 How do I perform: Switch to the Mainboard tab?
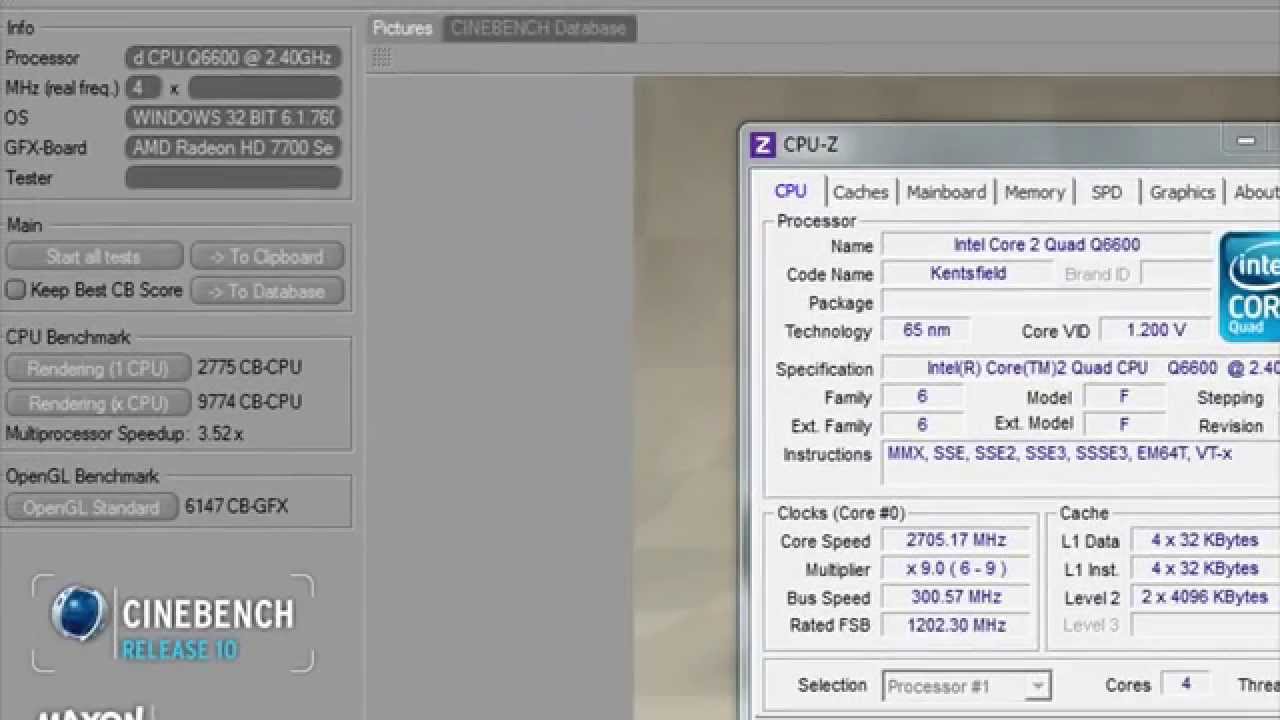946,192
